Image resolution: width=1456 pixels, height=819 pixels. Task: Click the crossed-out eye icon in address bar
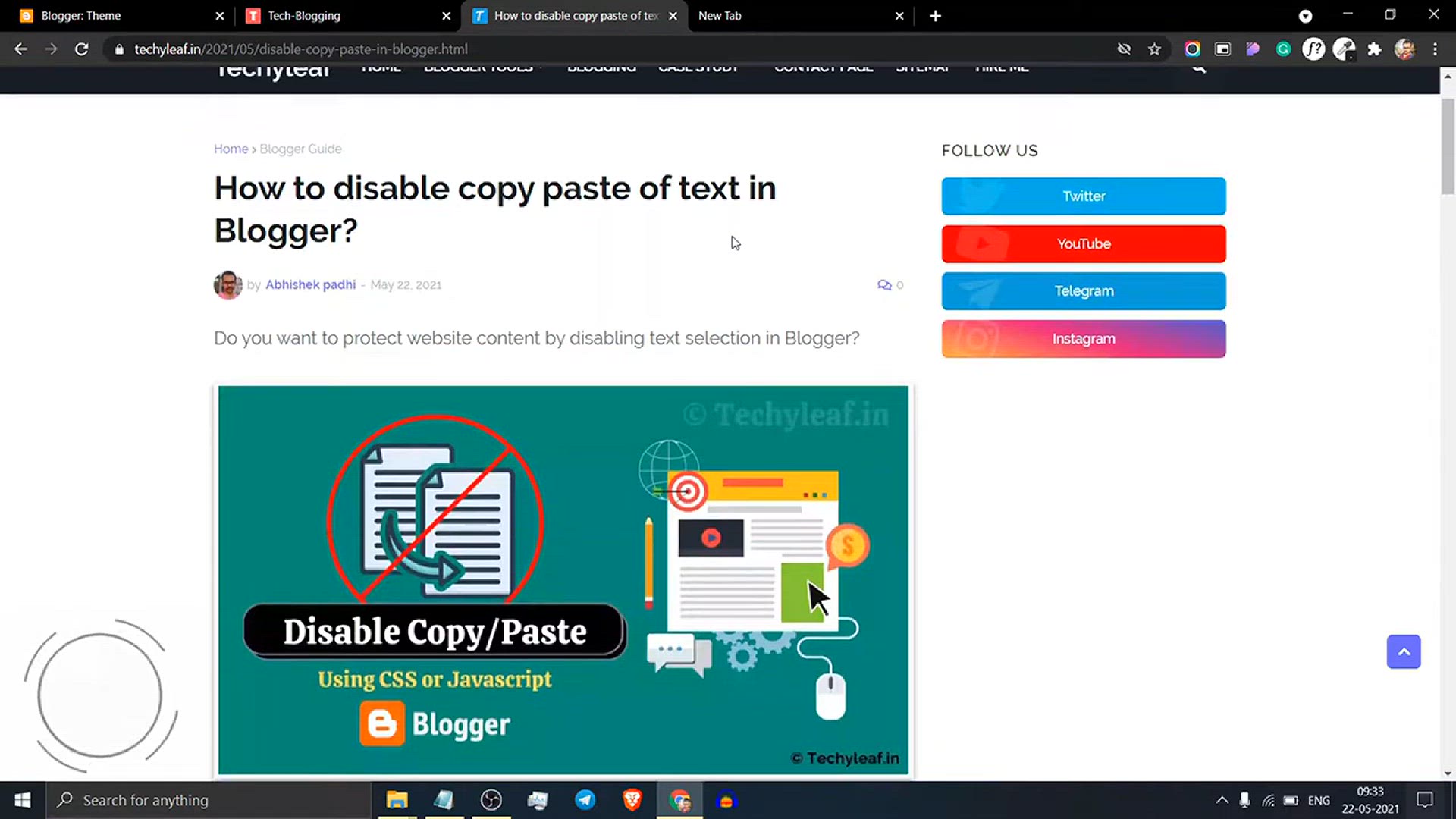click(x=1124, y=49)
